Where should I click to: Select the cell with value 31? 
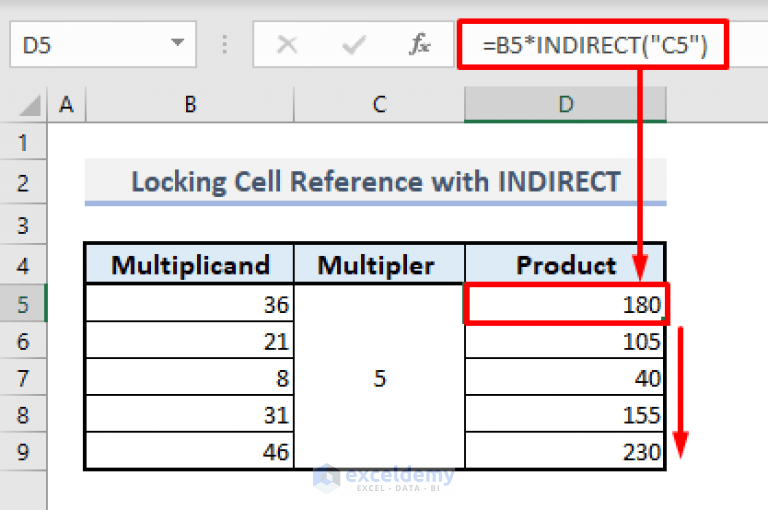tap(190, 414)
